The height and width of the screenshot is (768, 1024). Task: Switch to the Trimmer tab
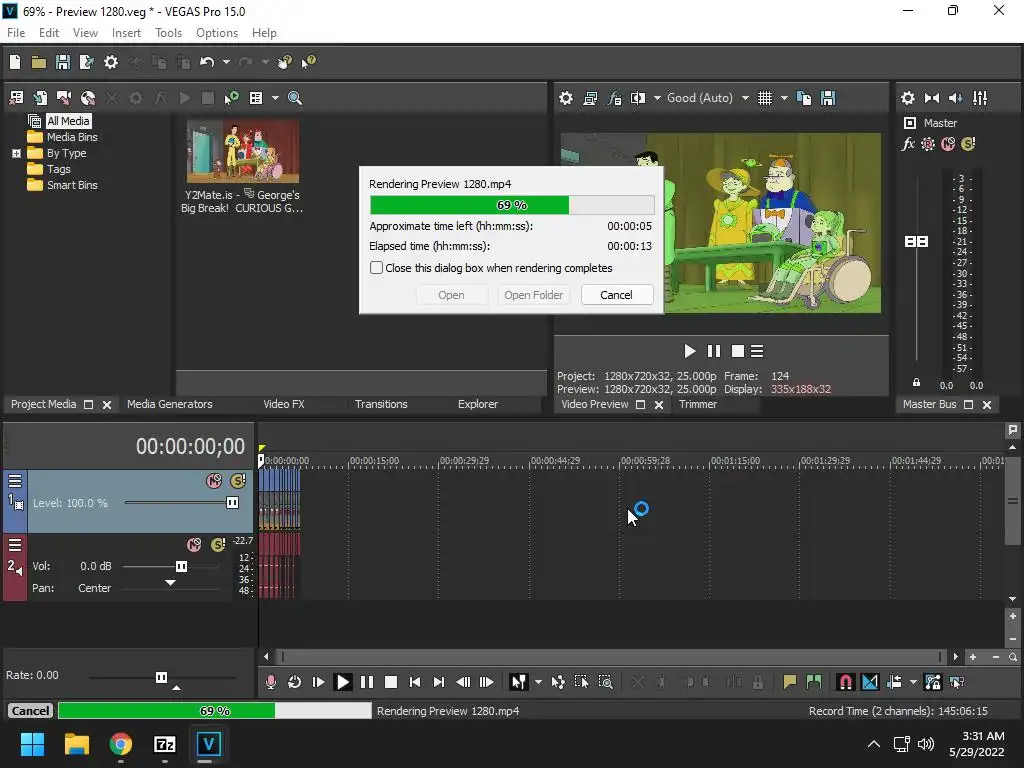click(697, 404)
